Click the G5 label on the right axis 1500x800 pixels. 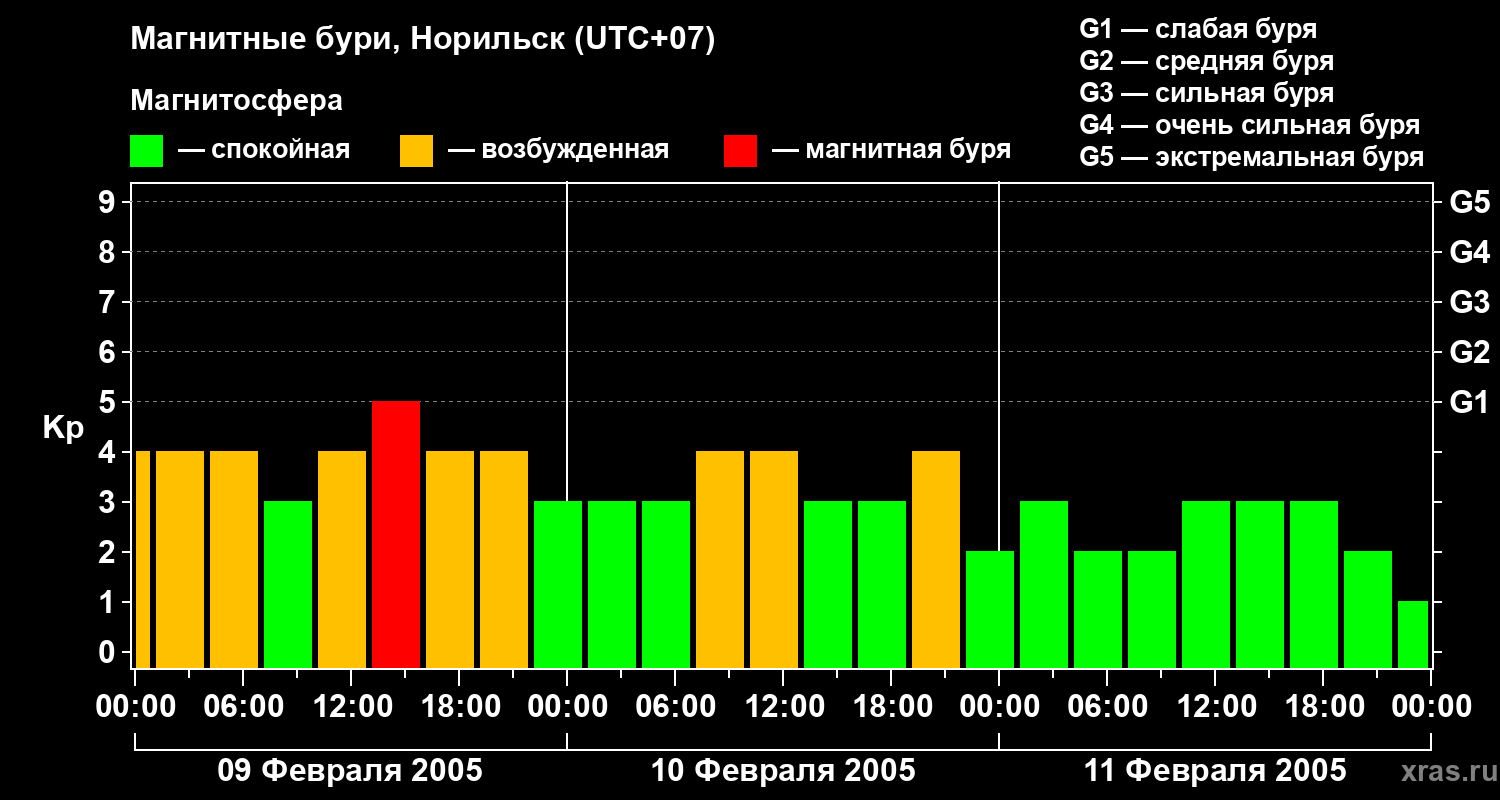point(1469,202)
